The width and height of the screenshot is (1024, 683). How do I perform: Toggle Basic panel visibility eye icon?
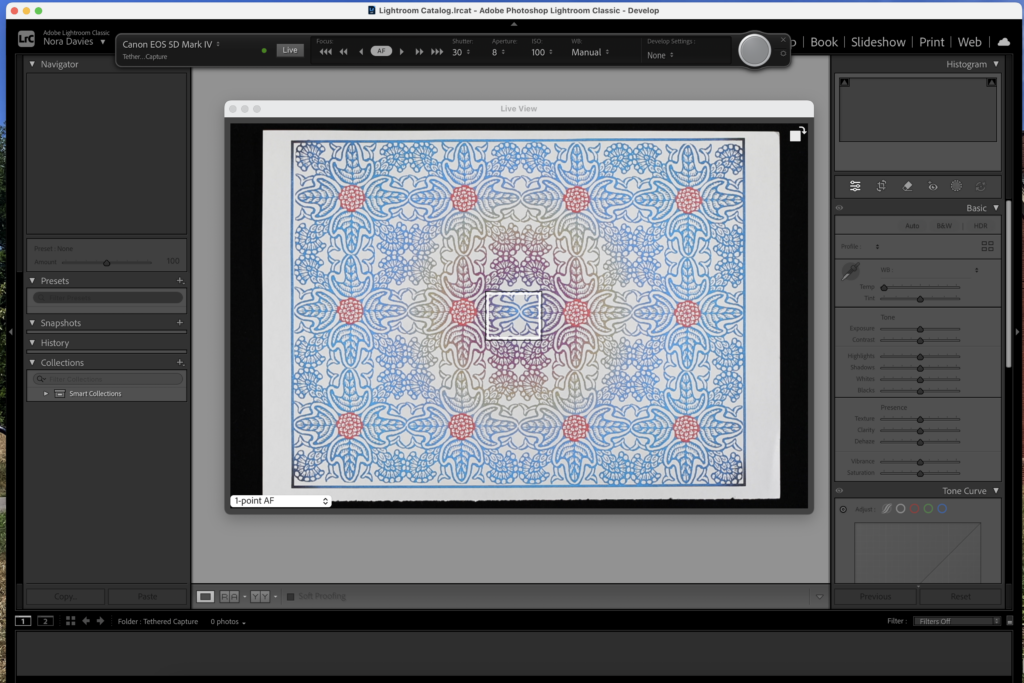pos(840,208)
